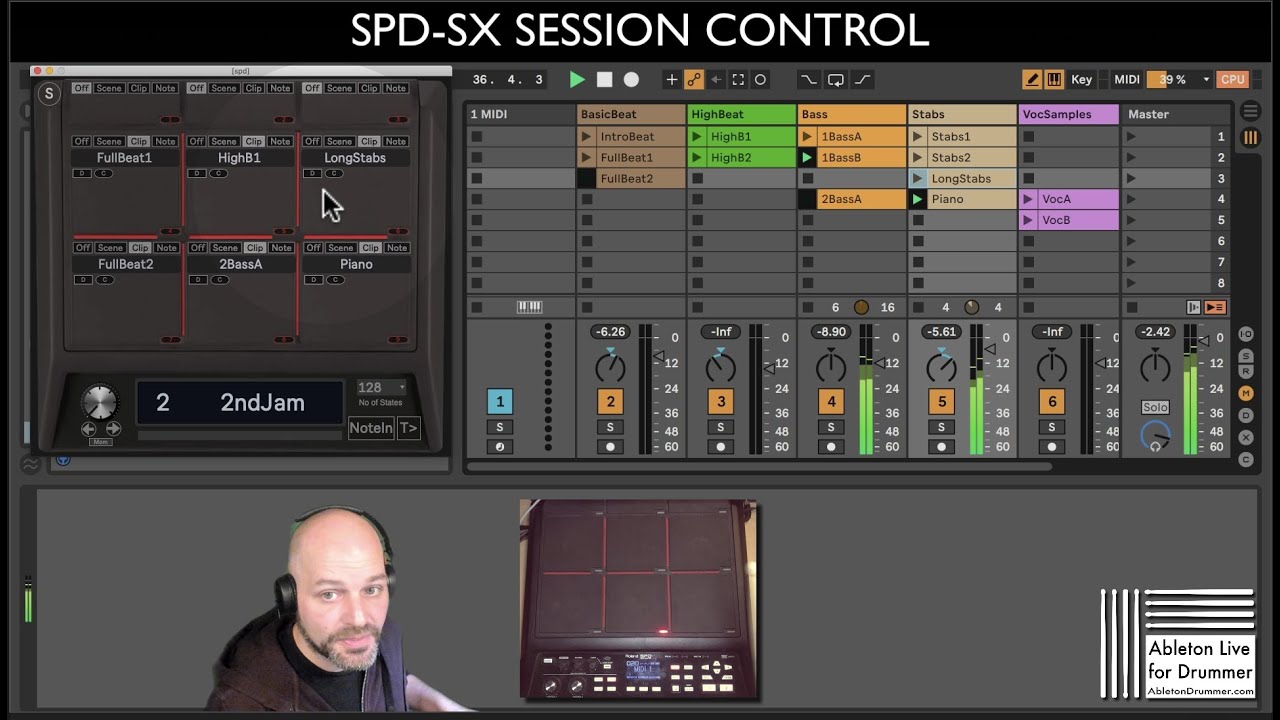Click the re-enable automation arrow icon
Screen dimensions: 1280x720
[x=716, y=79]
